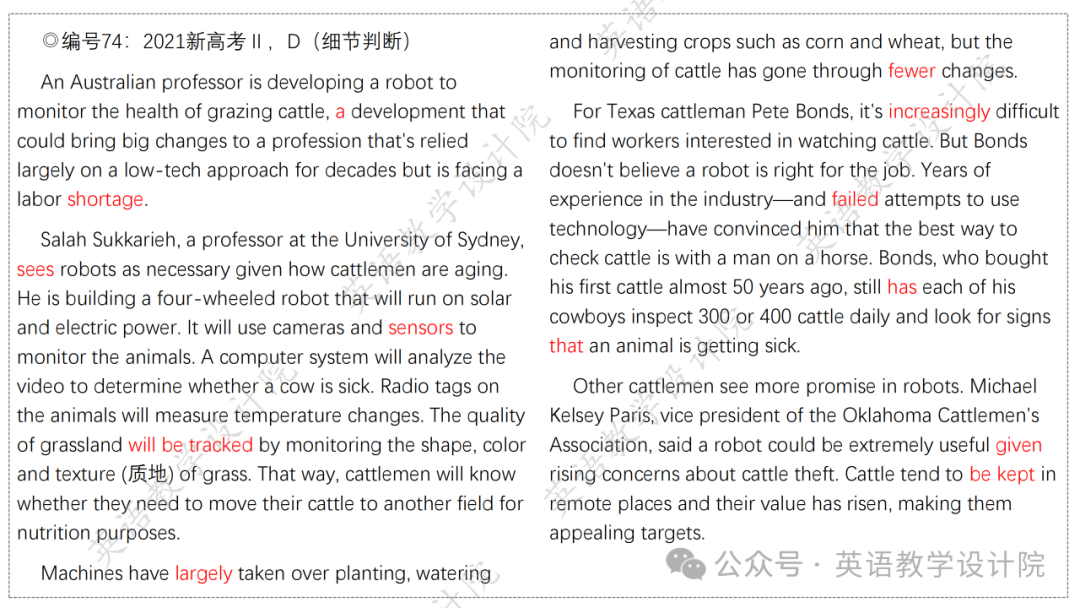The width and height of the screenshot is (1080, 608).
Task: Click the red word "sees"
Action: coord(35,269)
